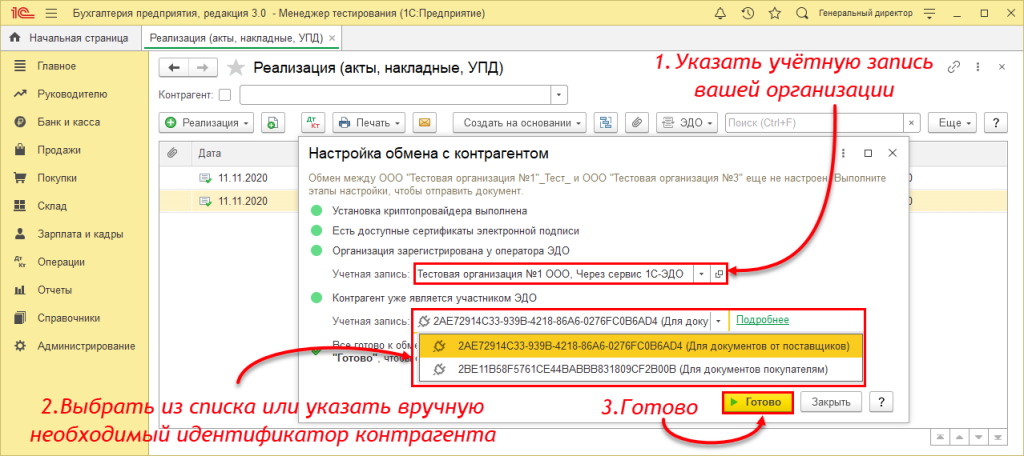Screen dimensions: 1024x456
Task: Select identifier 2BE11B58F5761 (Для документов покупателям)
Action: point(641,370)
